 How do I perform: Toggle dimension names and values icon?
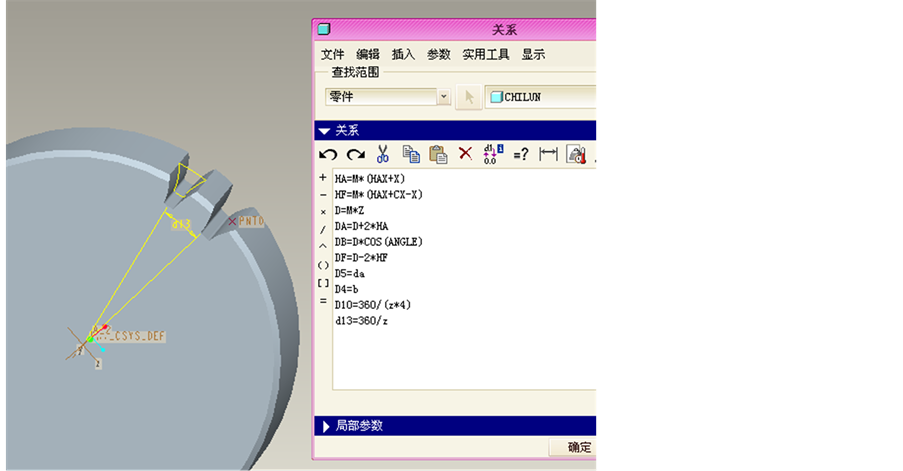(492, 154)
